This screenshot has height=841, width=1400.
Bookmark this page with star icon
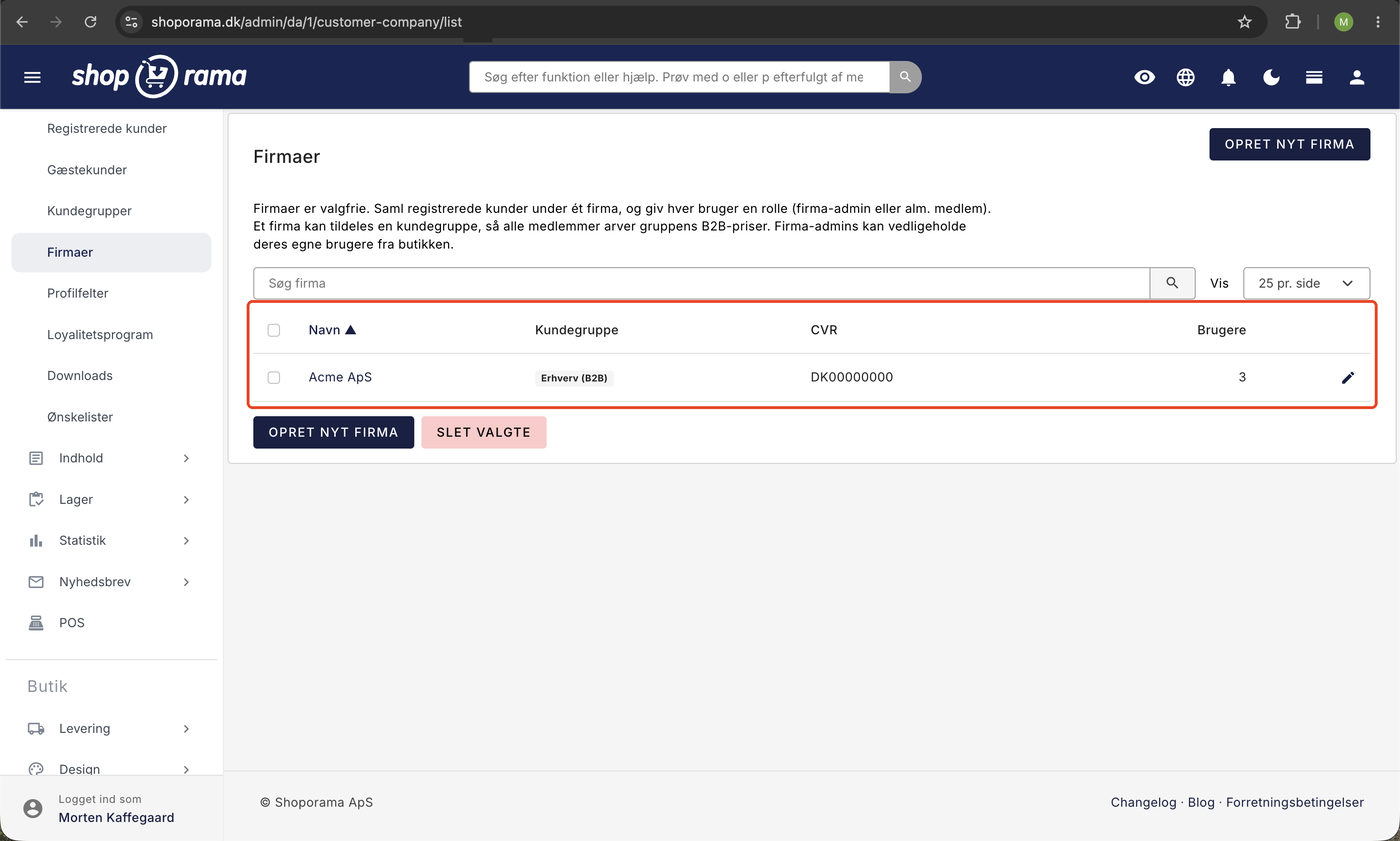1245,21
